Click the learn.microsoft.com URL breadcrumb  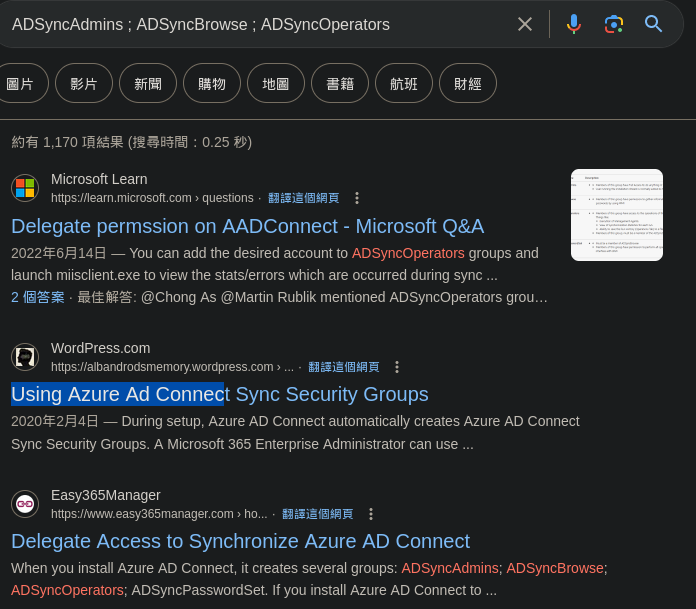(152, 198)
